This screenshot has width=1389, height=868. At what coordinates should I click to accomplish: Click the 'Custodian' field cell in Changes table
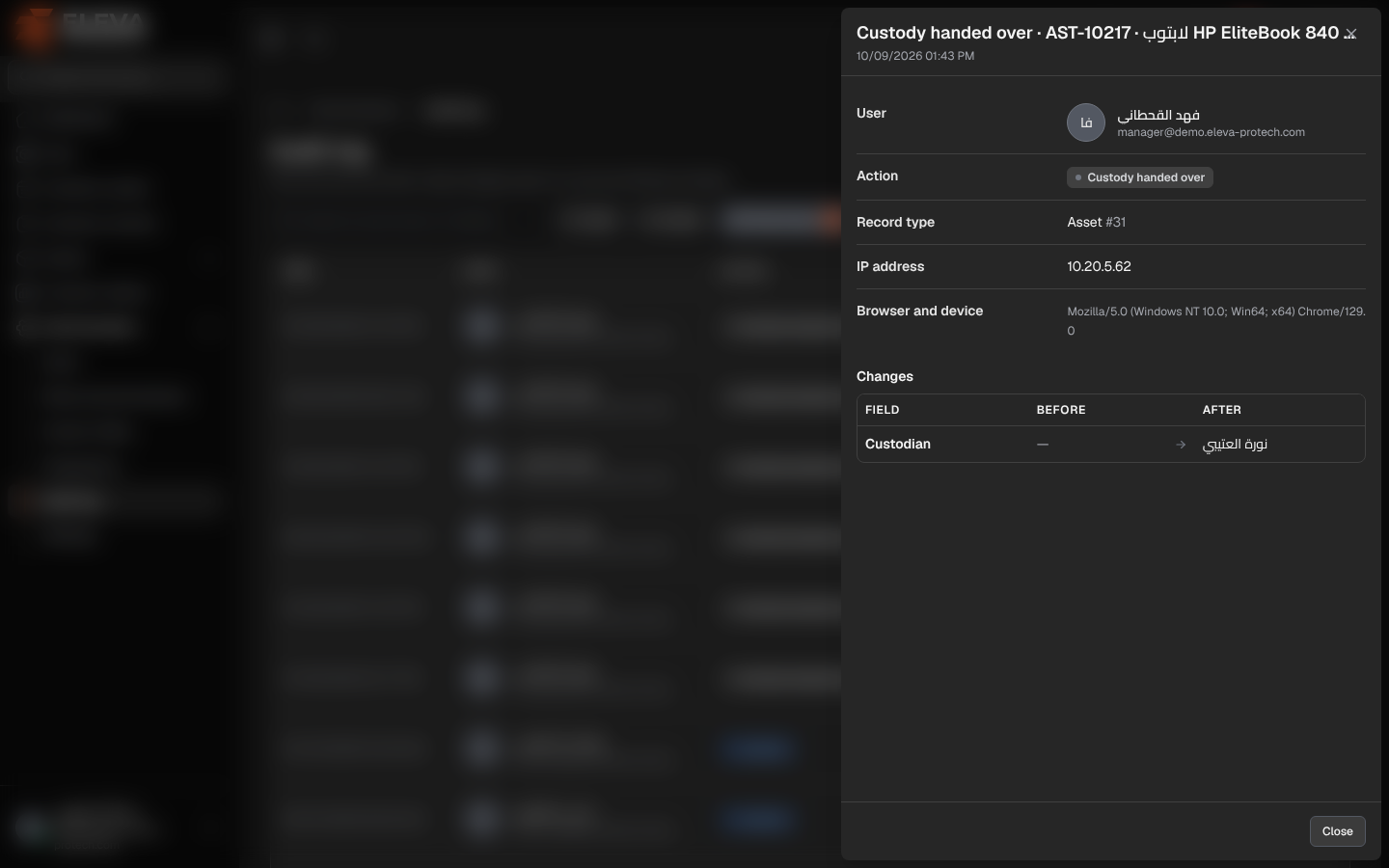click(897, 445)
